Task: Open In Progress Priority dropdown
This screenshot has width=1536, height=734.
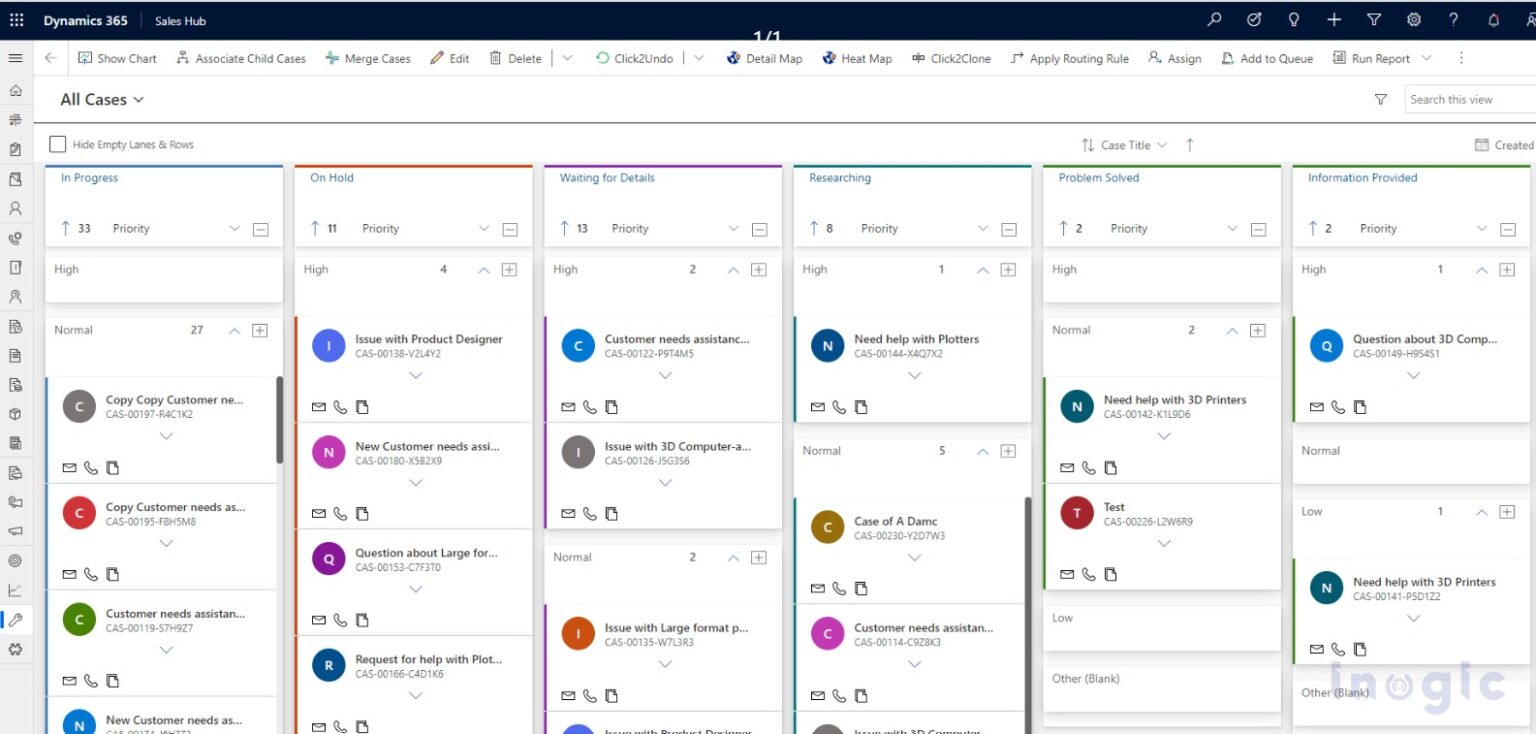Action: pos(235,229)
